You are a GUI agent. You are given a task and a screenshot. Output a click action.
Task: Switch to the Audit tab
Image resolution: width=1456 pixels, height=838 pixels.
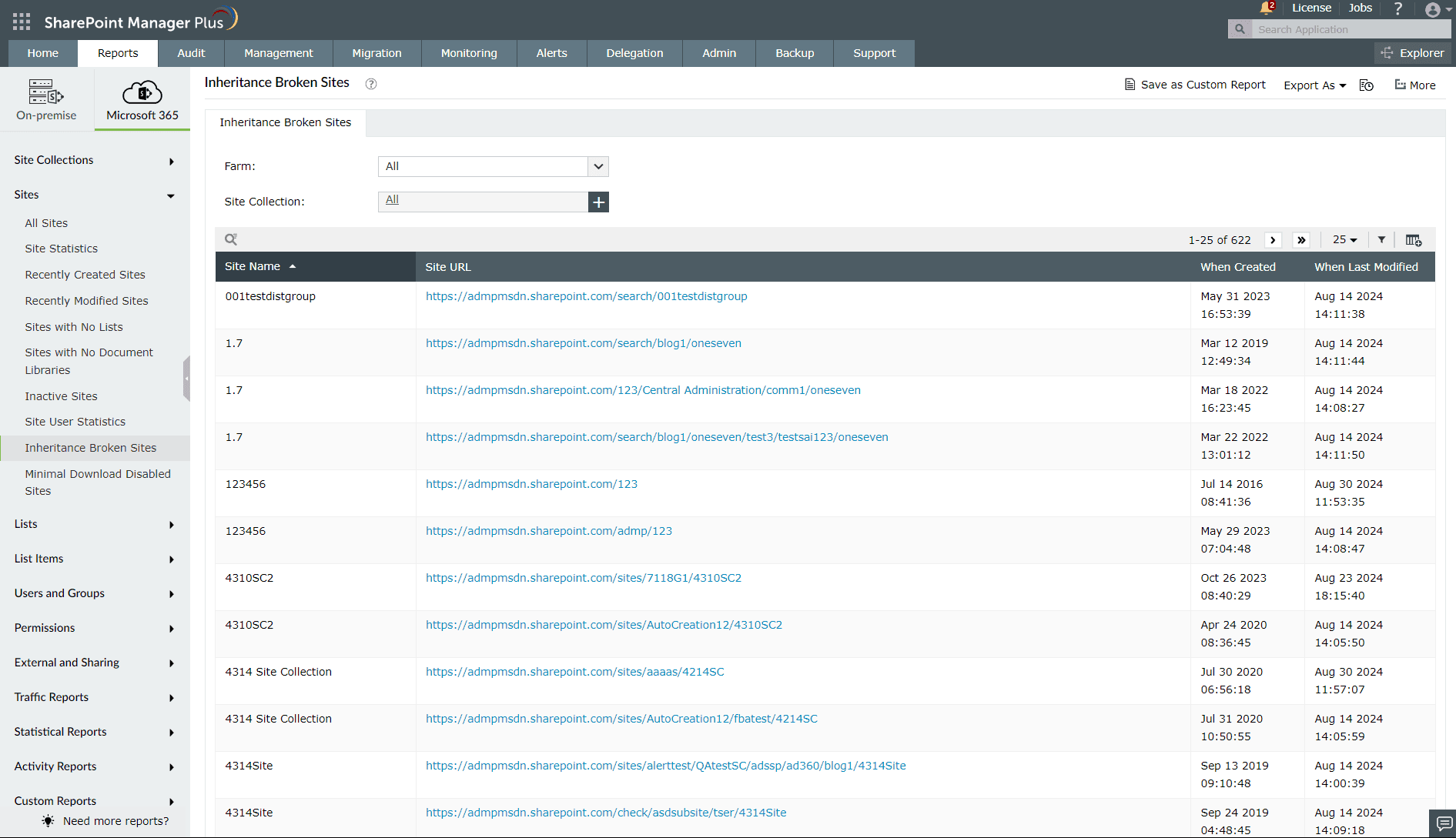tap(191, 53)
